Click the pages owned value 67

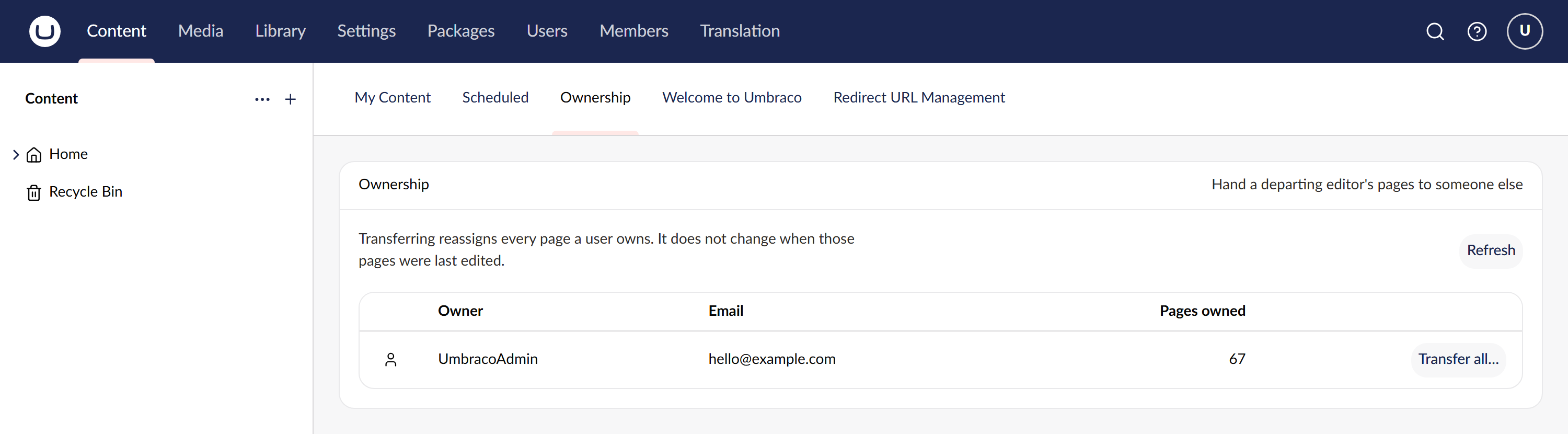tap(1237, 359)
